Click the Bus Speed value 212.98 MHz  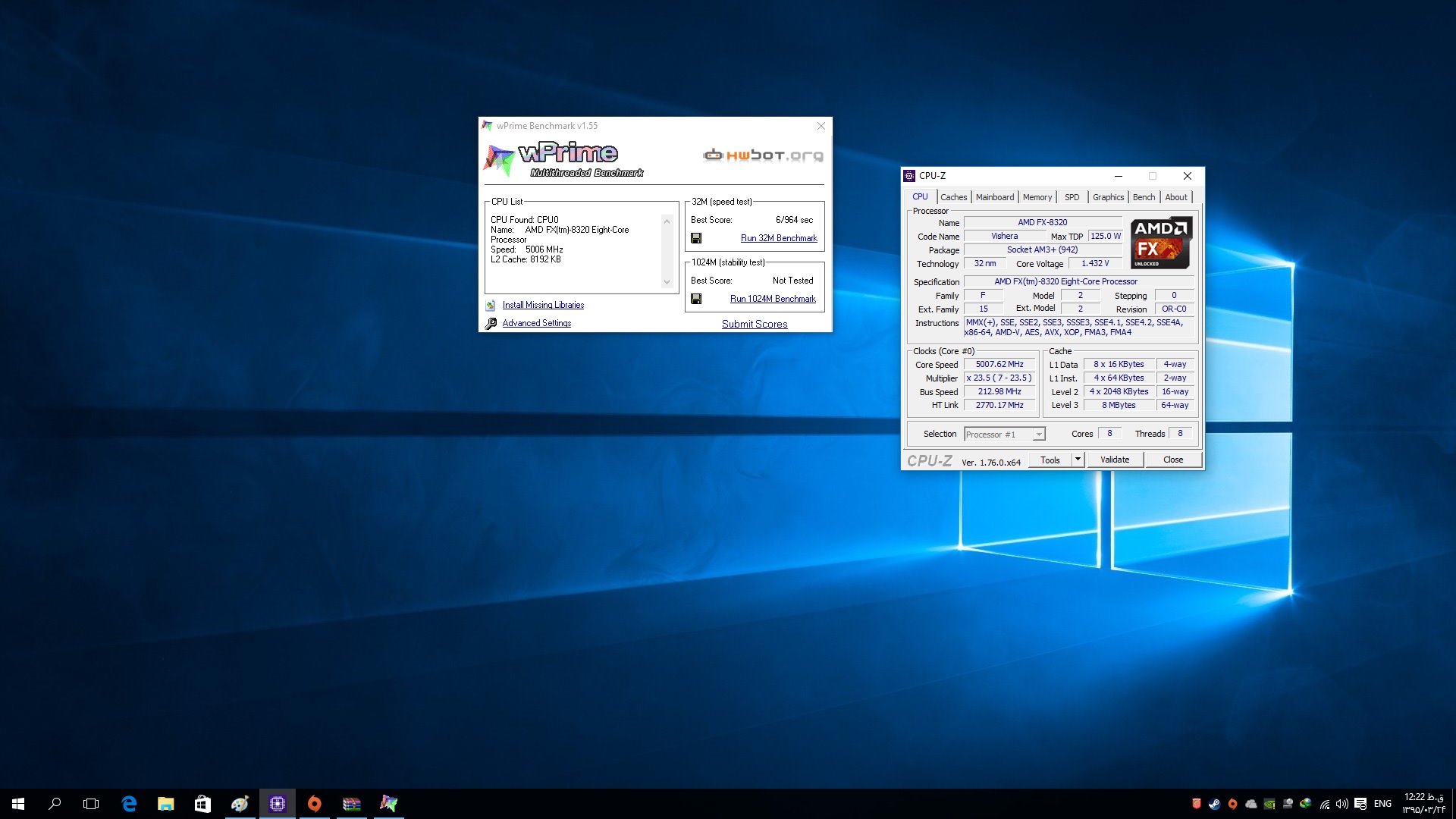[999, 392]
